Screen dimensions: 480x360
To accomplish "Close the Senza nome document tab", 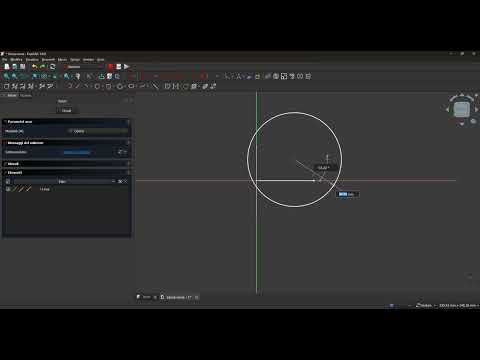I will point(197,297).
